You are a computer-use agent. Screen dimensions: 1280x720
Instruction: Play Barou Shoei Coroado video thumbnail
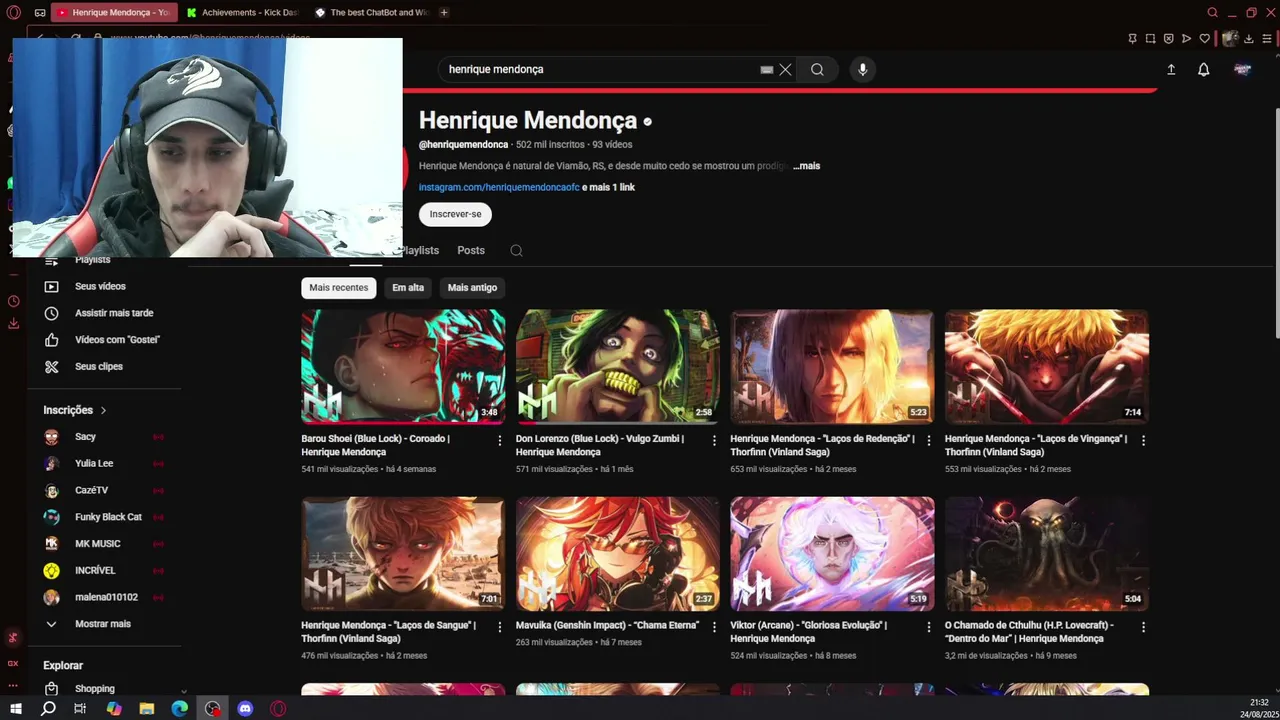click(x=403, y=367)
